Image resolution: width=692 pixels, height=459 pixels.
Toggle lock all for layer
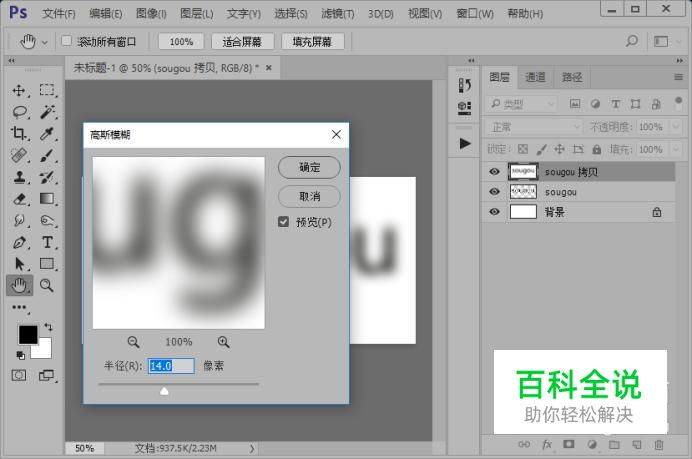596,149
